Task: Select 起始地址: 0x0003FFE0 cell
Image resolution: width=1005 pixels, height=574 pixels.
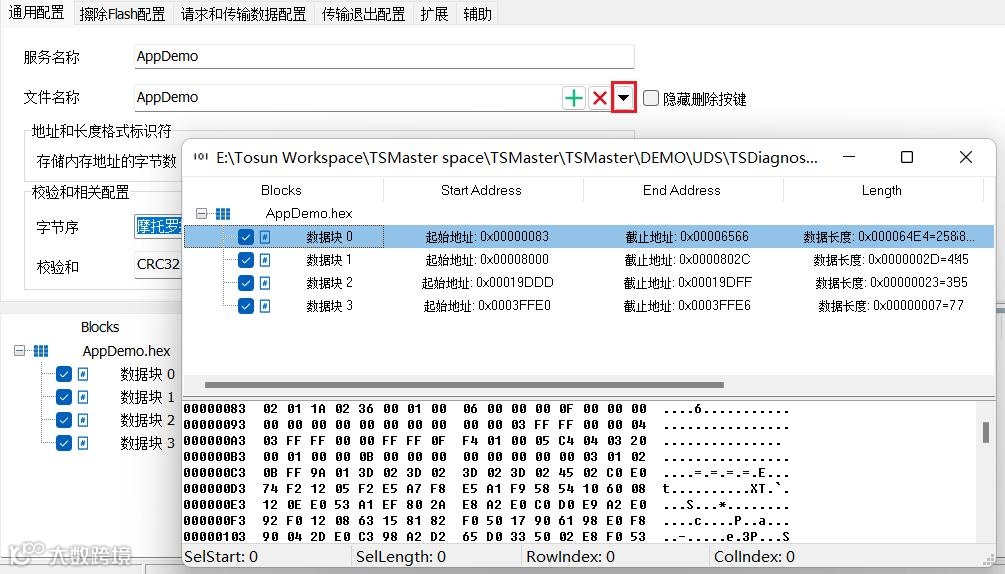Action: click(x=487, y=306)
